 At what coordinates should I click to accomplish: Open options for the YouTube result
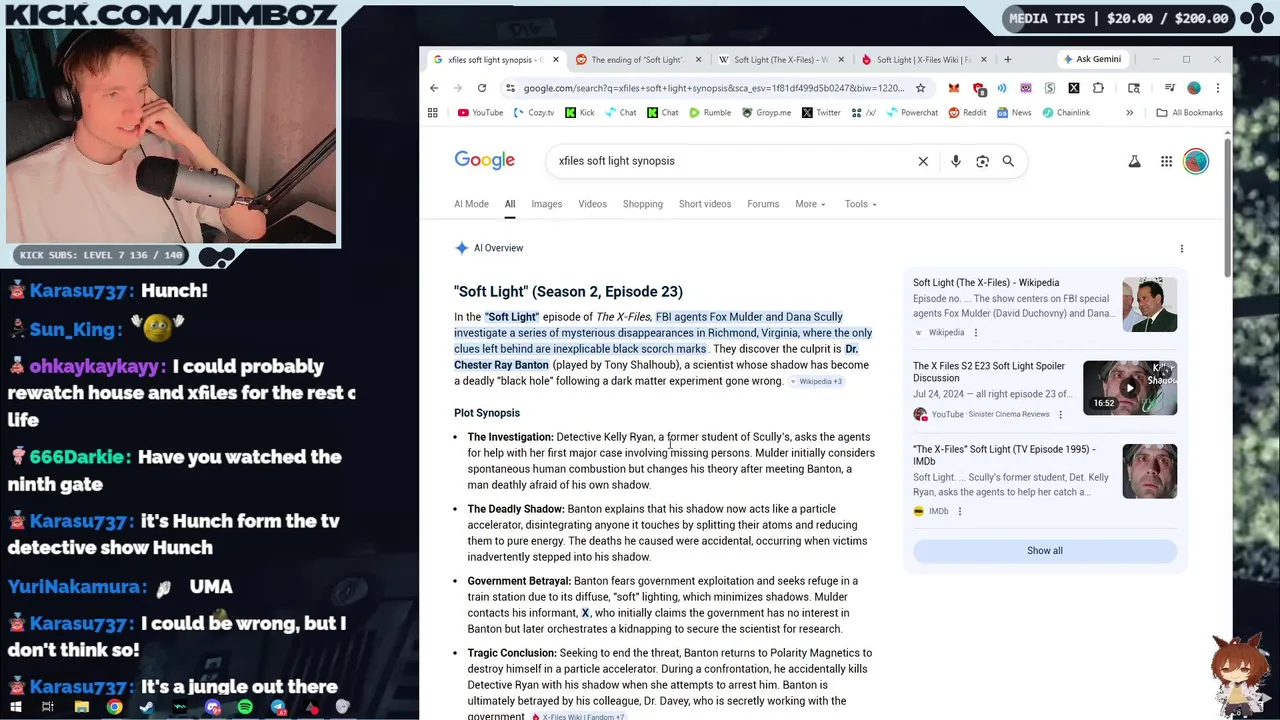point(1060,414)
